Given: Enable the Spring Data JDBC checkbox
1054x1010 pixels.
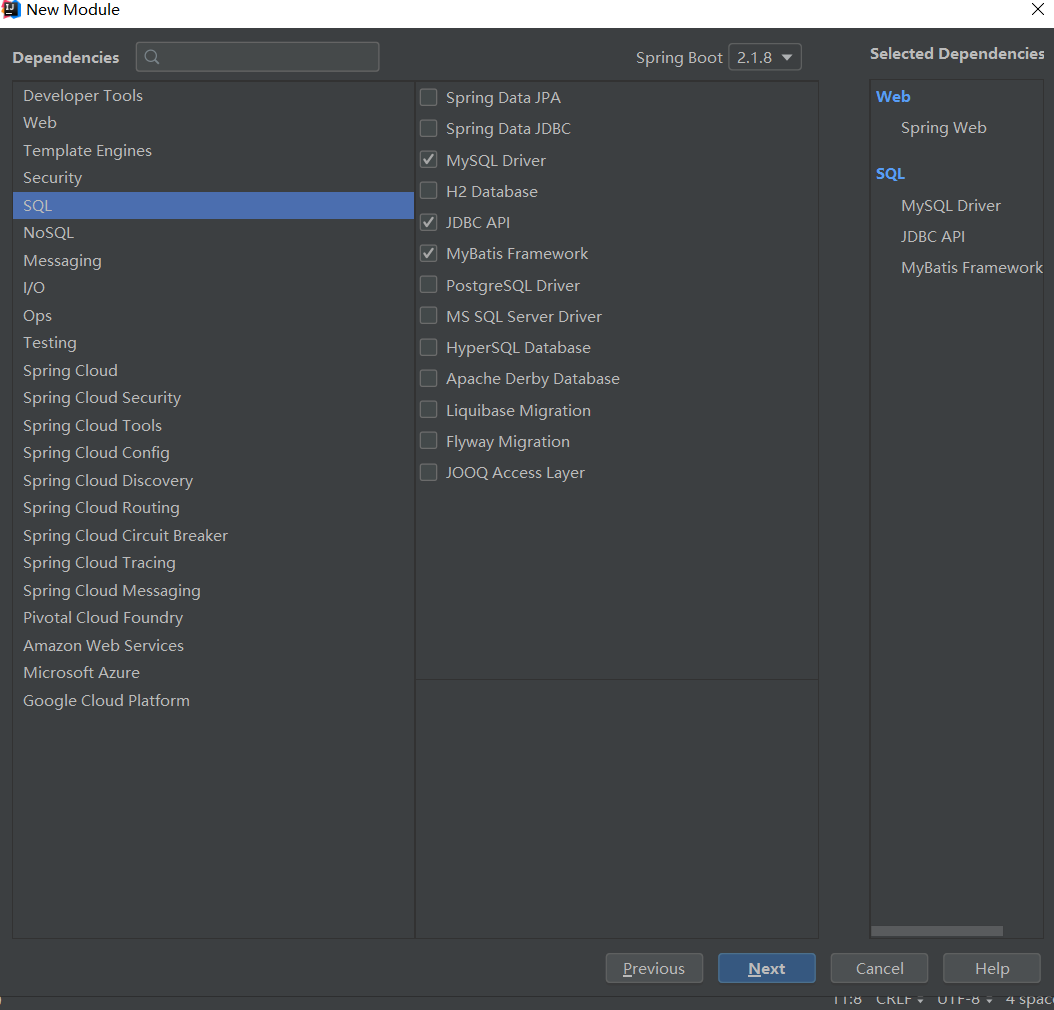Looking at the screenshot, I should [x=428, y=128].
